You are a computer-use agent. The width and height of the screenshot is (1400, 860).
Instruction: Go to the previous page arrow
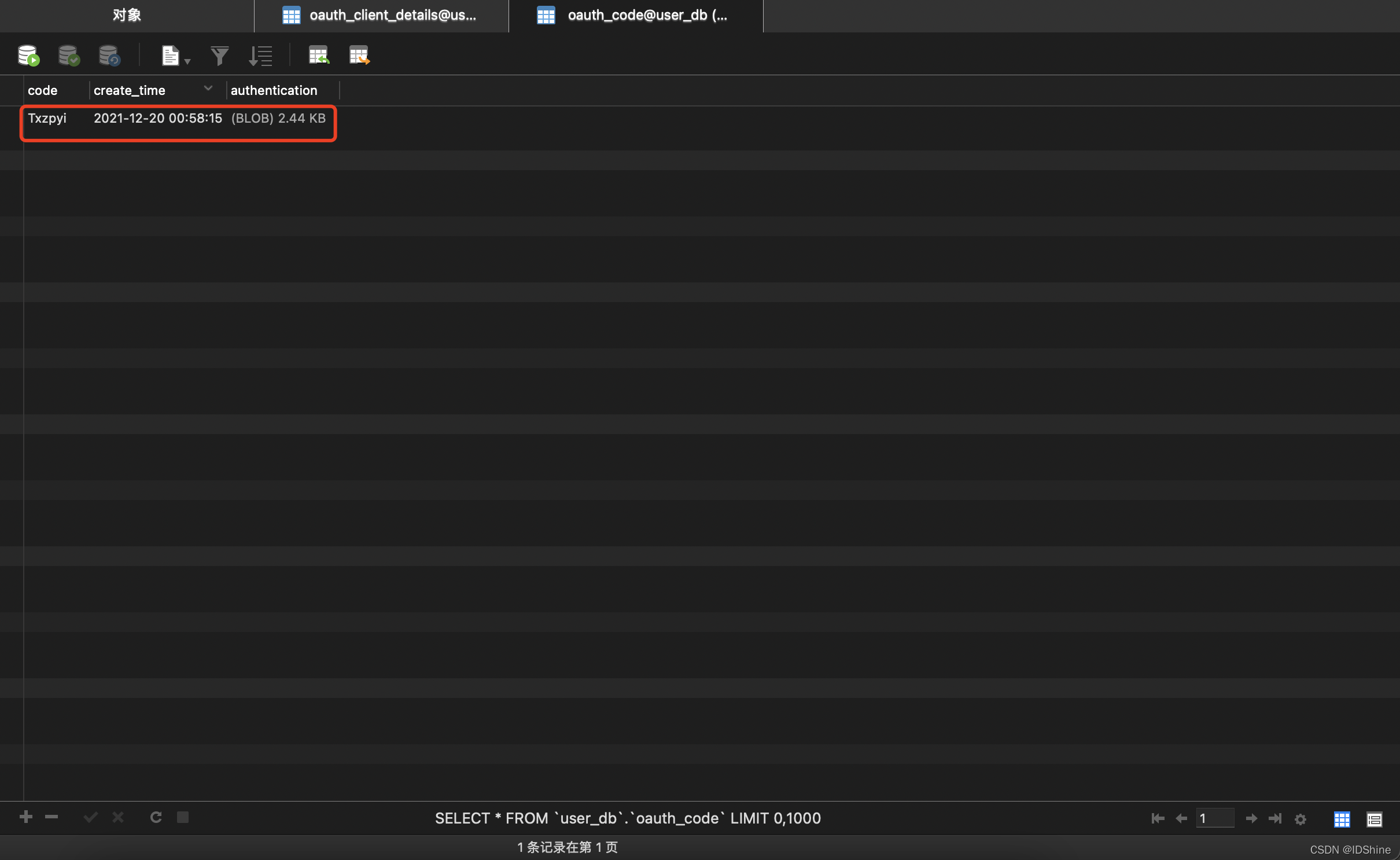pyautogui.click(x=1181, y=818)
